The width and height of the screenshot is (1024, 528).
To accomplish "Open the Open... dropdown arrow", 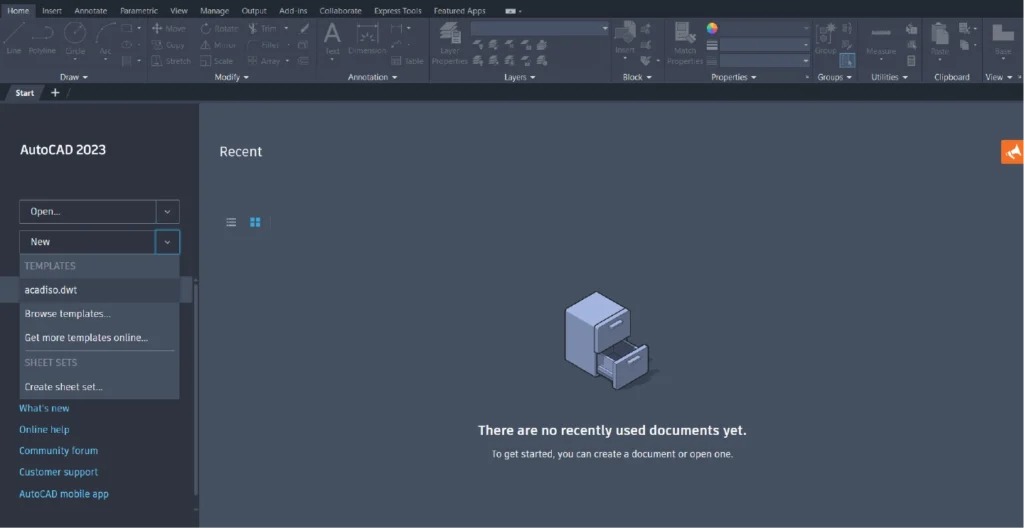I will pyautogui.click(x=167, y=212).
